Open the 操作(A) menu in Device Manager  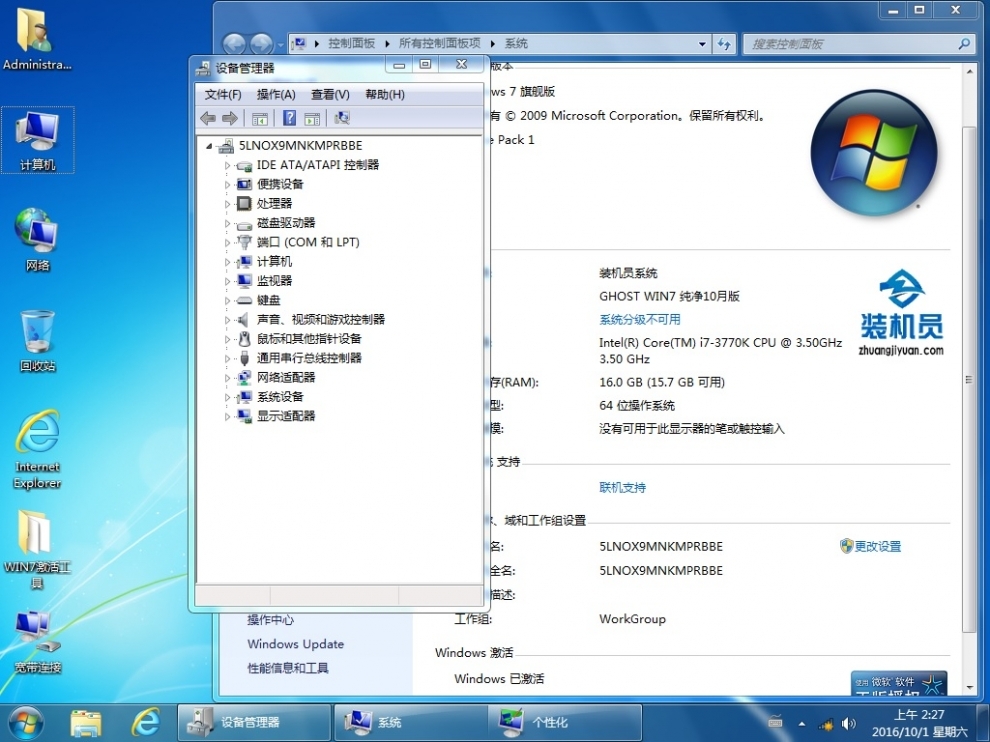coord(278,93)
